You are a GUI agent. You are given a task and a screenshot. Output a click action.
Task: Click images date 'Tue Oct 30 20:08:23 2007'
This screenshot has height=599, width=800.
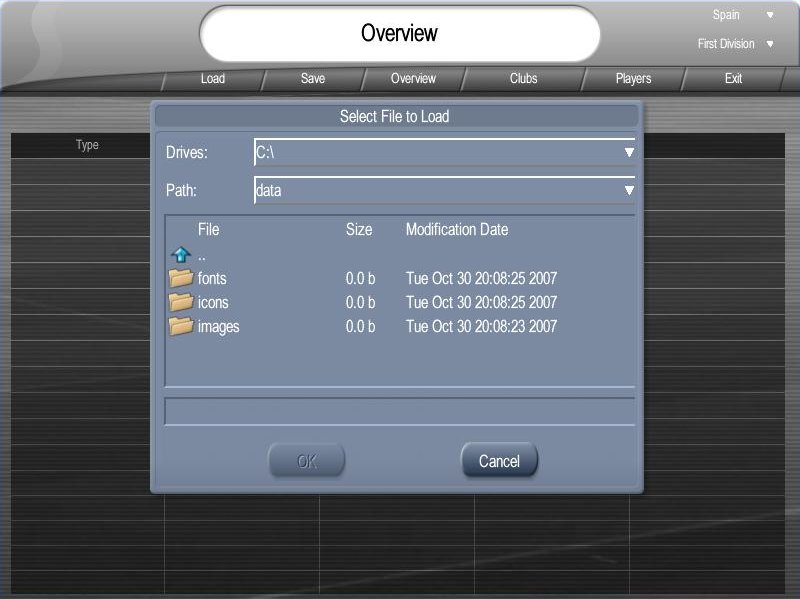tap(481, 327)
